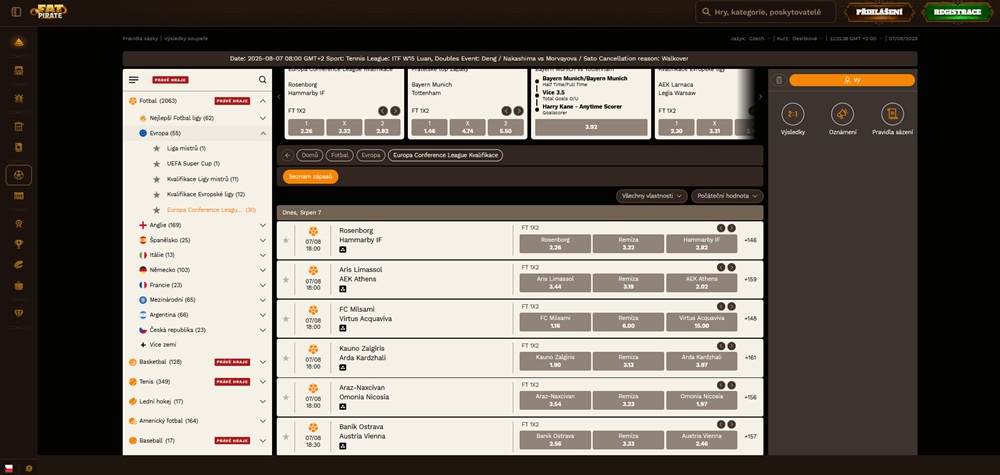Select the Seznam zápasů tab
The height and width of the screenshot is (475, 1000).
(310, 176)
